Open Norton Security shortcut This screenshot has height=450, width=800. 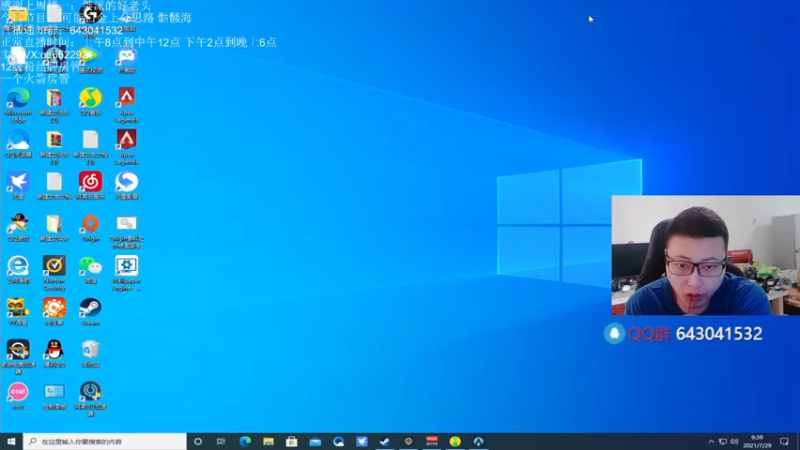[x=54, y=273]
